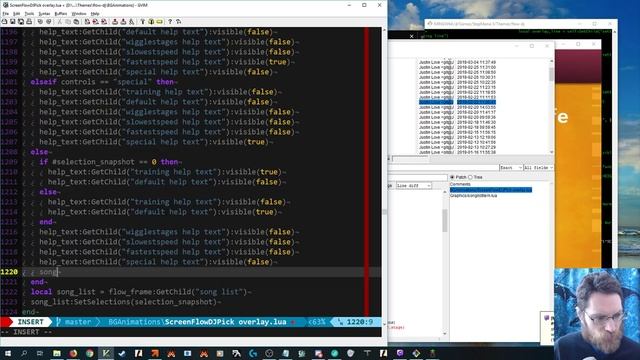Click the Find Previous toolbar icon
Image resolution: width=640 pixels, height=360 pixels.
pyautogui.click(x=104, y=22)
